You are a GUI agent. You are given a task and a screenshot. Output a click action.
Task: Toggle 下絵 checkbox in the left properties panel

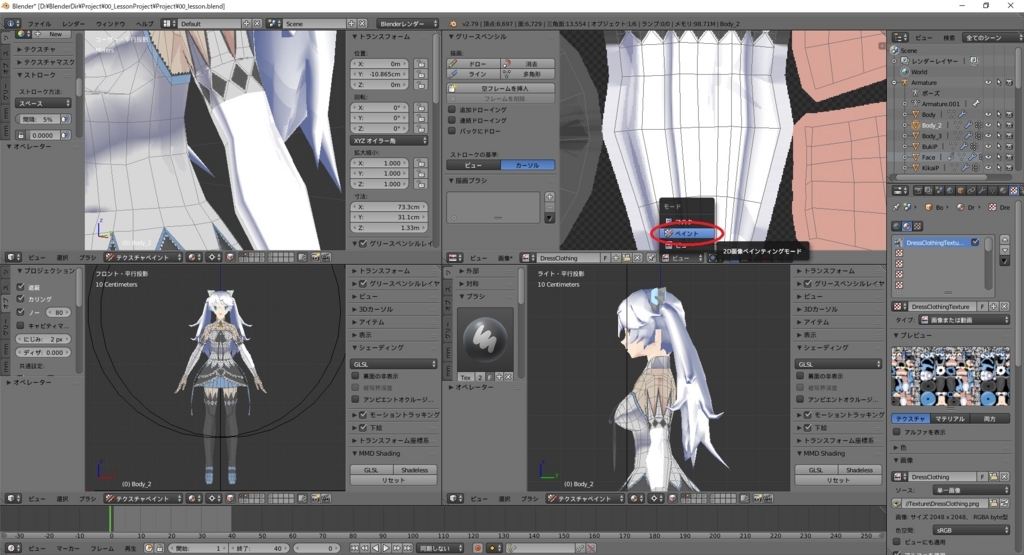pyautogui.click(x=363, y=428)
